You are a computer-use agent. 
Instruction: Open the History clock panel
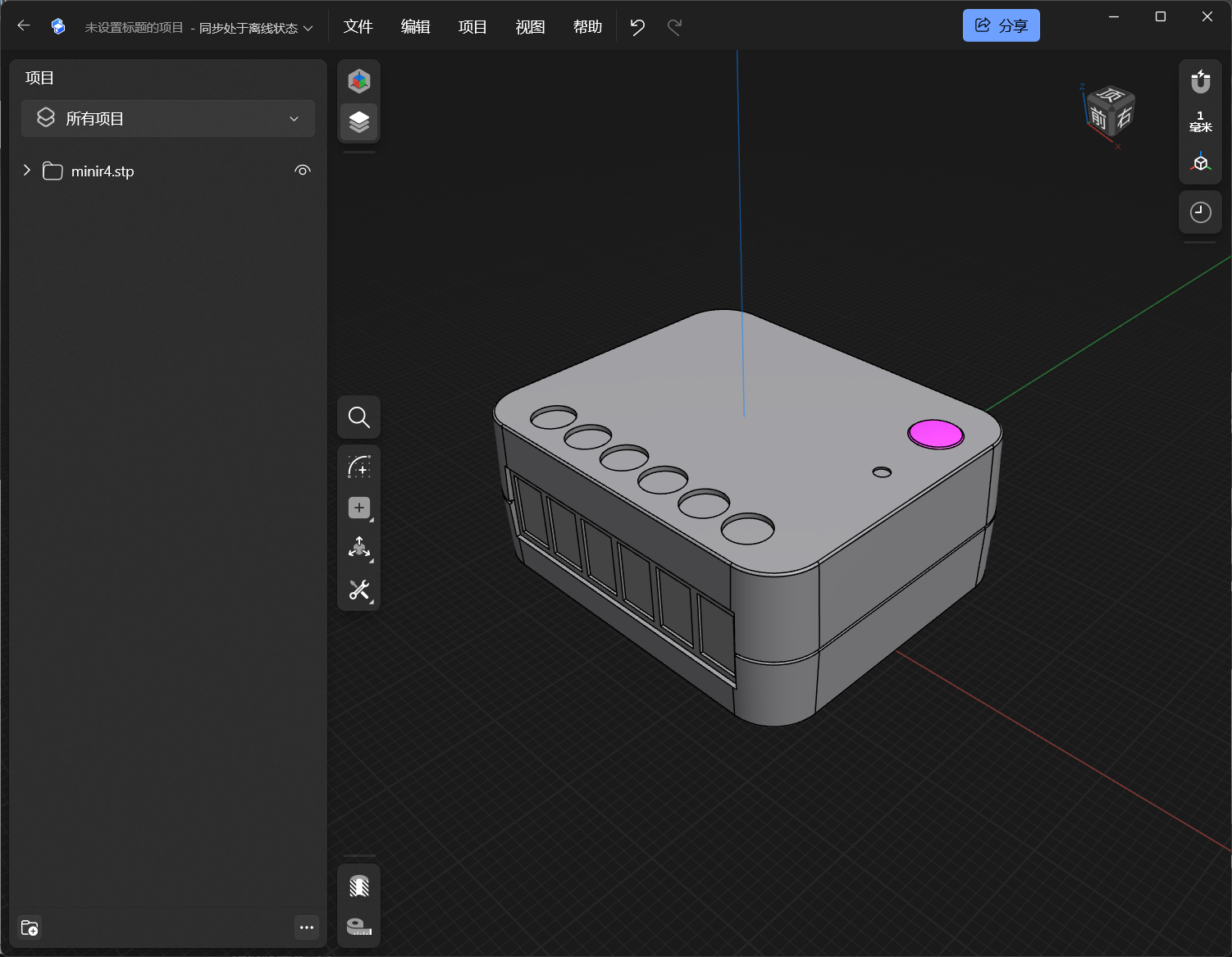pos(1200,212)
